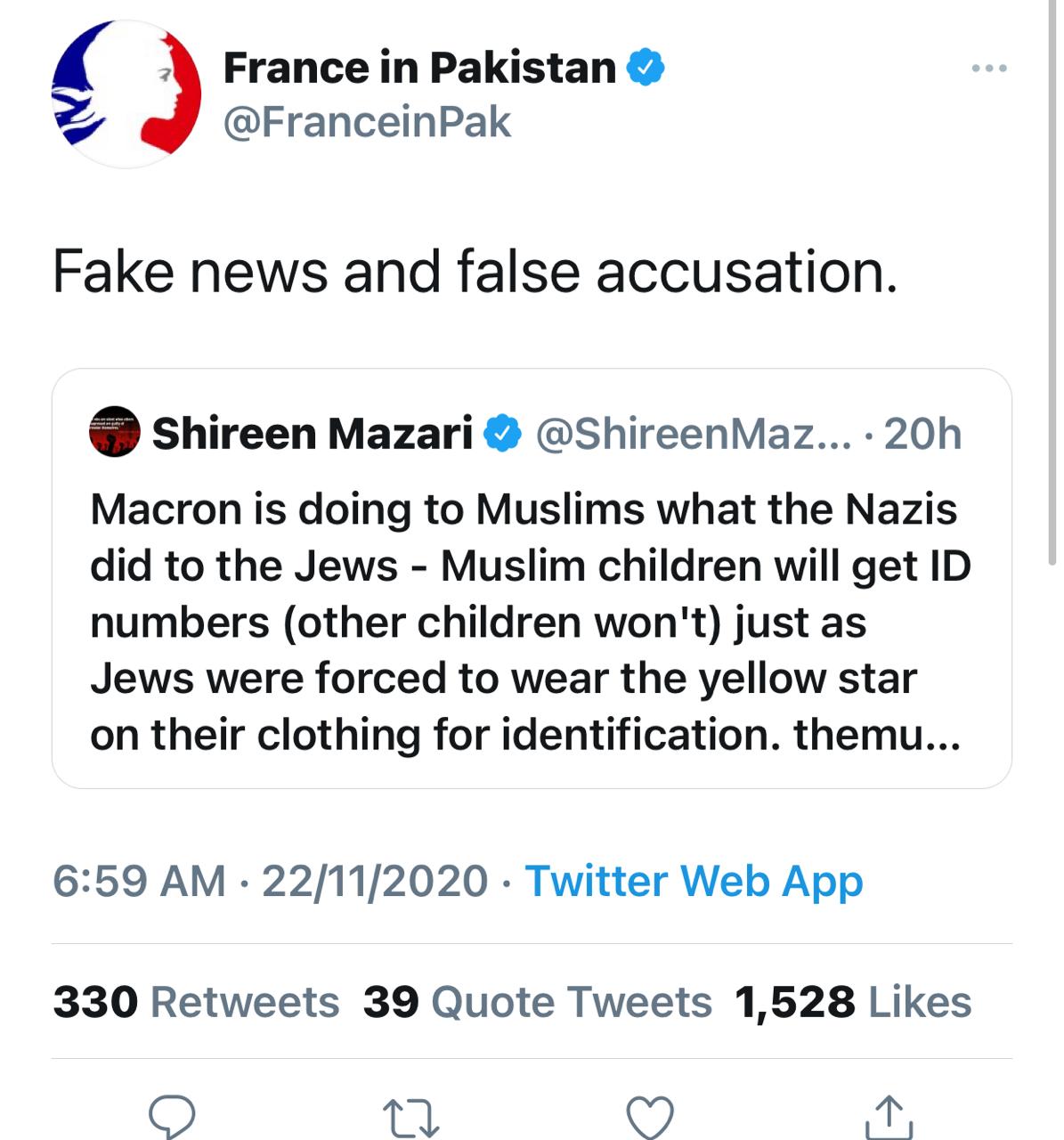Click the 20h timestamp on quoted tweet

point(922,434)
